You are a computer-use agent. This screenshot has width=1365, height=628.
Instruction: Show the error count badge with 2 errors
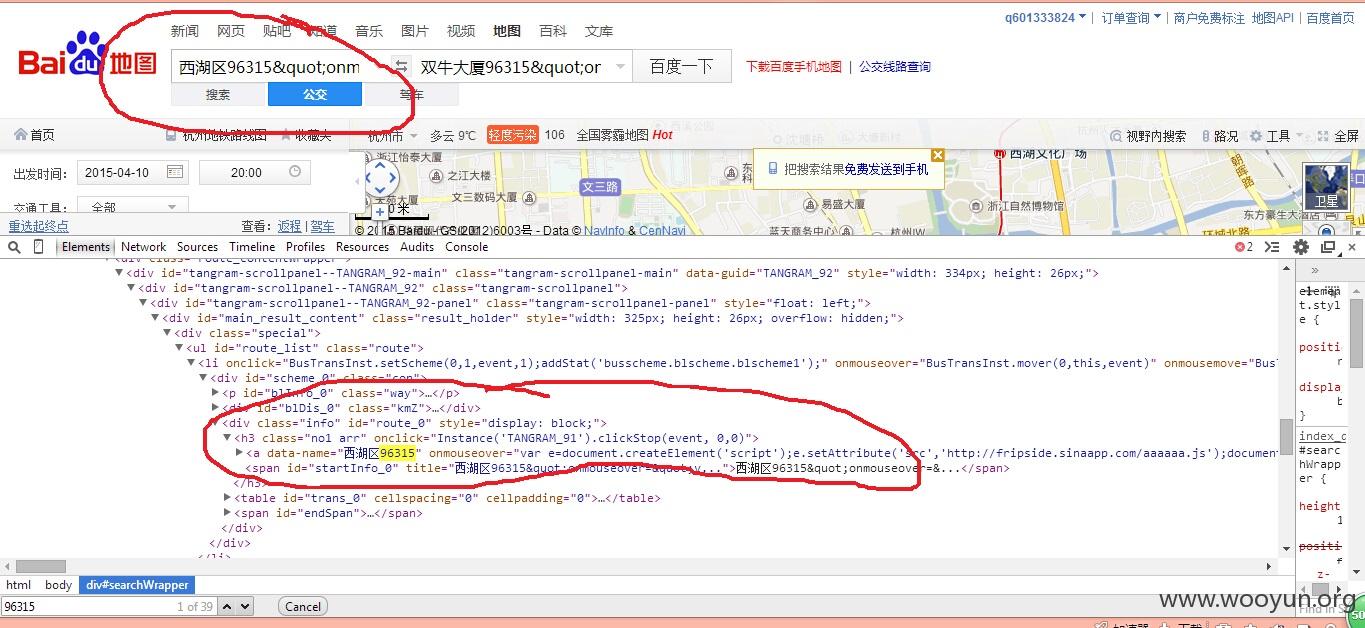[x=1244, y=247]
